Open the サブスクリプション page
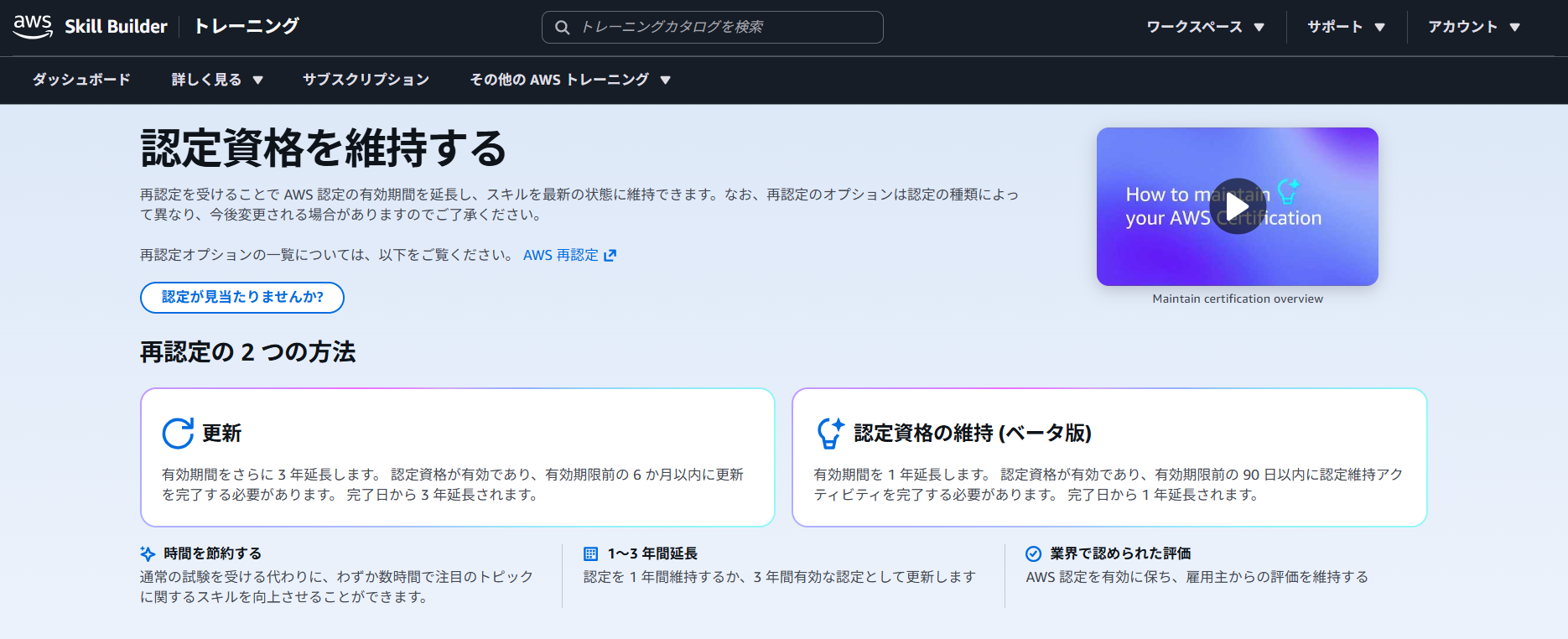This screenshot has height=639, width=1568. (366, 80)
